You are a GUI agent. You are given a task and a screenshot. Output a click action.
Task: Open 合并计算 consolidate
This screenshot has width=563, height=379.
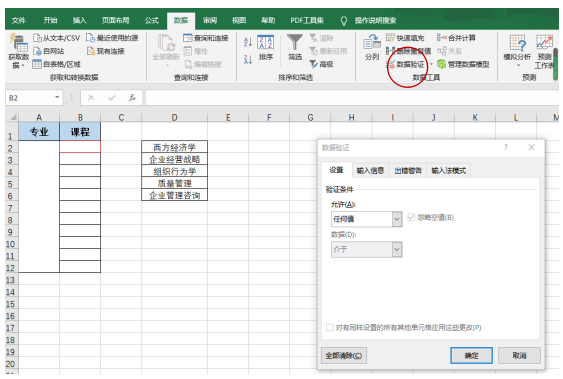[456, 38]
